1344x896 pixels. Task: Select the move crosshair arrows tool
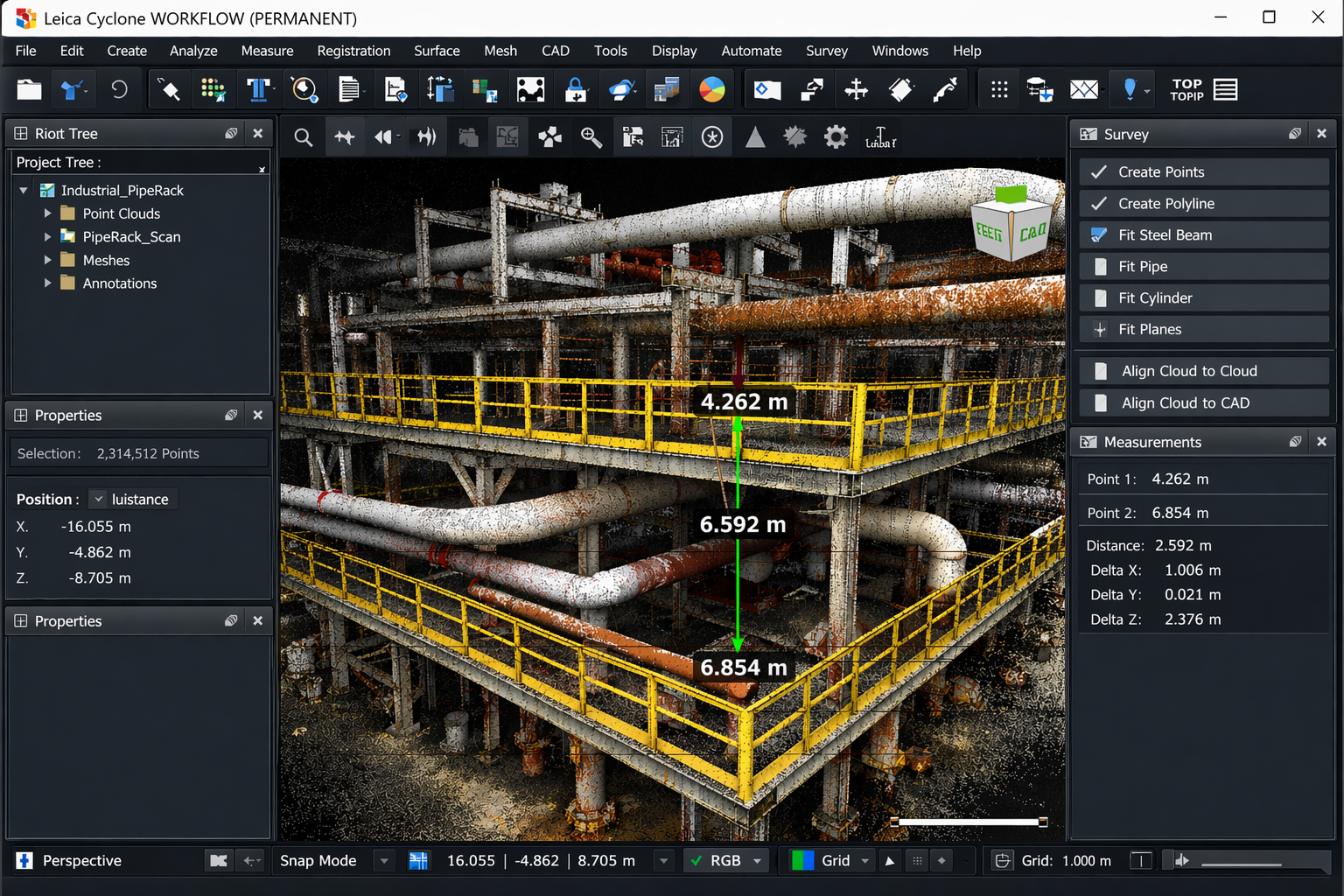[856, 89]
